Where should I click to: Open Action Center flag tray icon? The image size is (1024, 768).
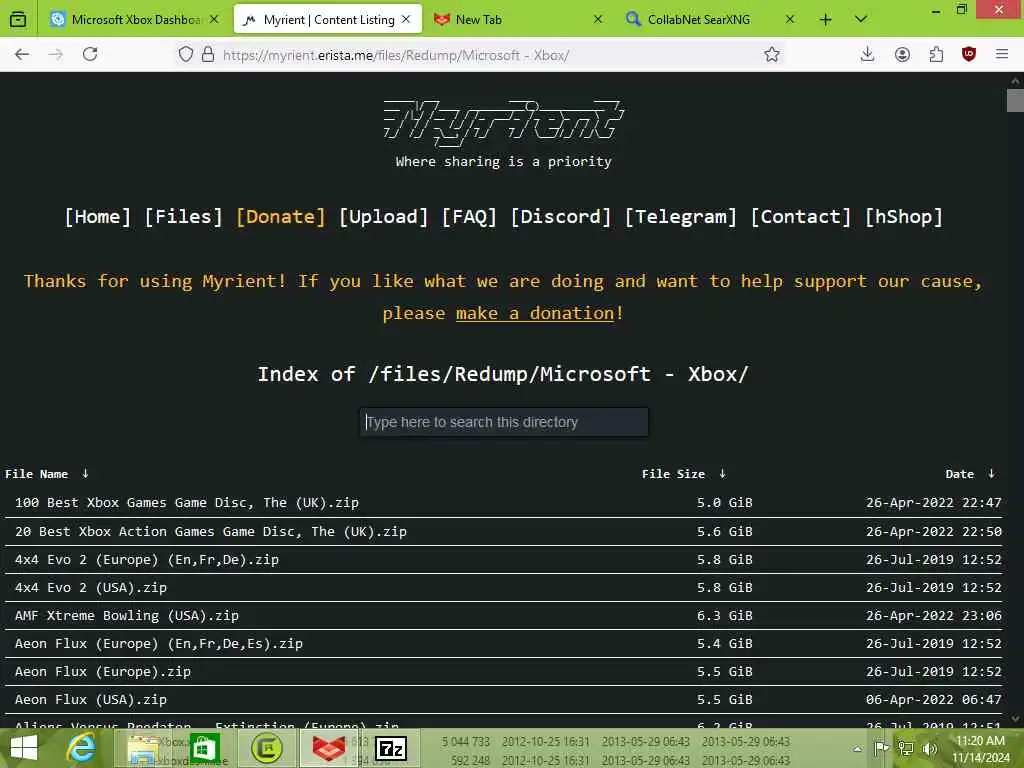(x=881, y=748)
